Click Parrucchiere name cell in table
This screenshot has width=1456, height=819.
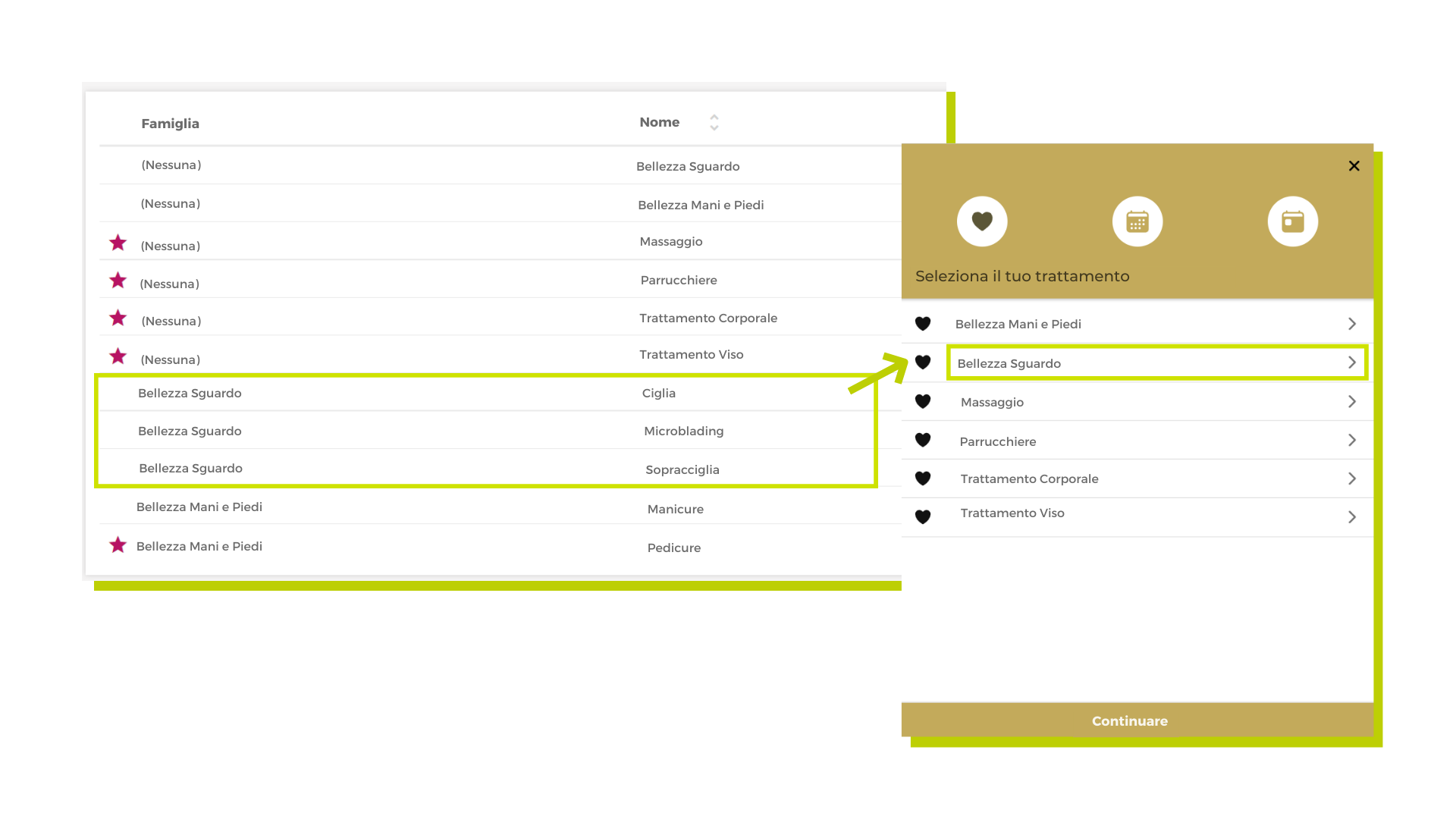(x=679, y=280)
